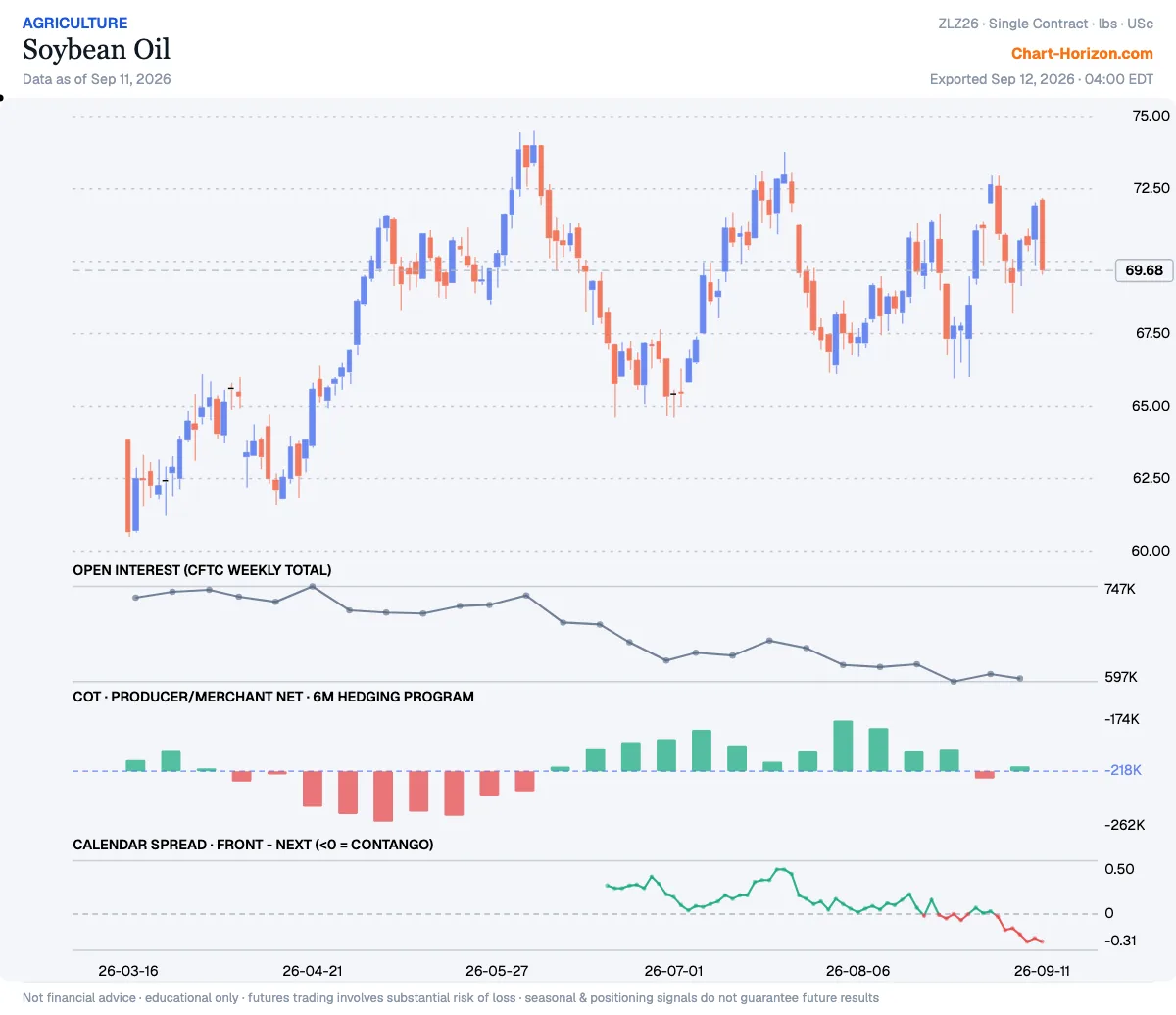Click the 67.50 price axis label
The image size is (1176, 1015).
click(x=1152, y=333)
